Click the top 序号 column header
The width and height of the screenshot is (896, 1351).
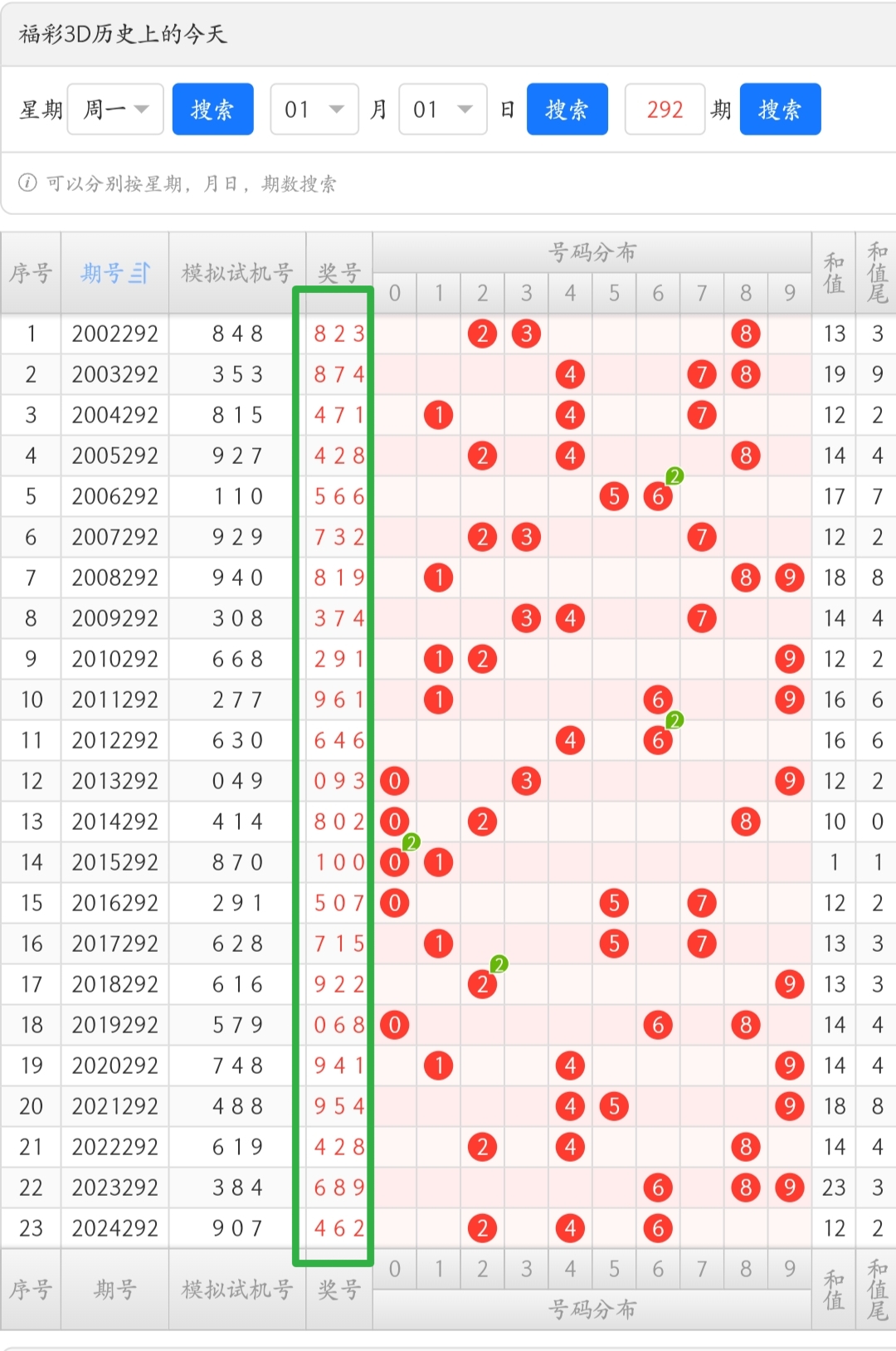[x=31, y=273]
